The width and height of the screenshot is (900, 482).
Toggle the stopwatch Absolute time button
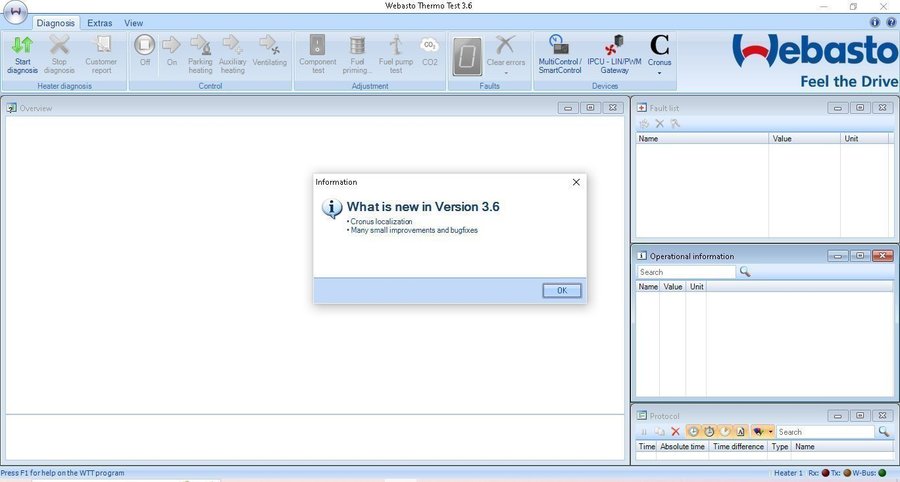click(x=709, y=432)
